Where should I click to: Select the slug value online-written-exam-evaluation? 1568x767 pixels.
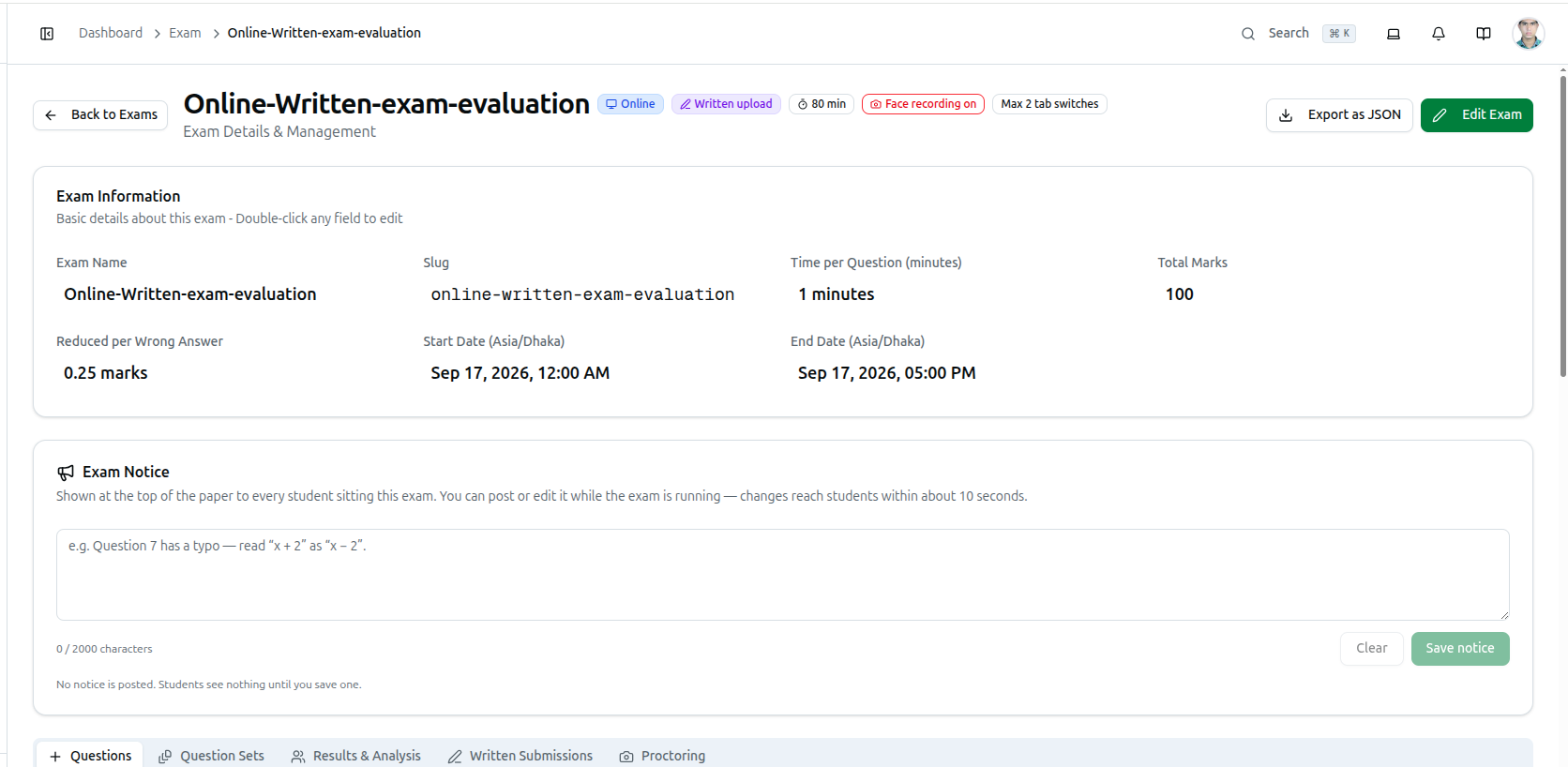(582, 294)
